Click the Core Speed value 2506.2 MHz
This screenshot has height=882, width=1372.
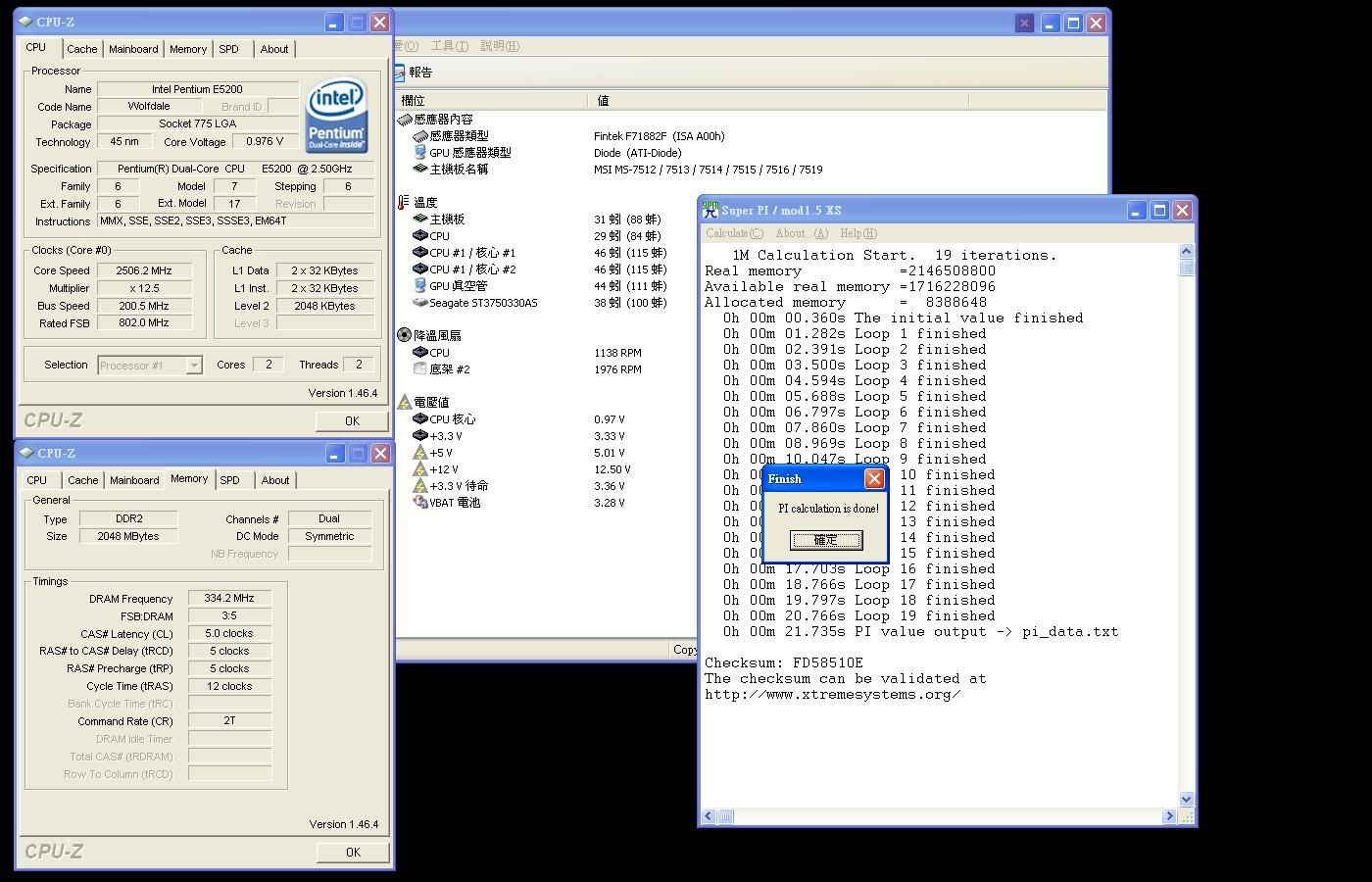(x=144, y=270)
